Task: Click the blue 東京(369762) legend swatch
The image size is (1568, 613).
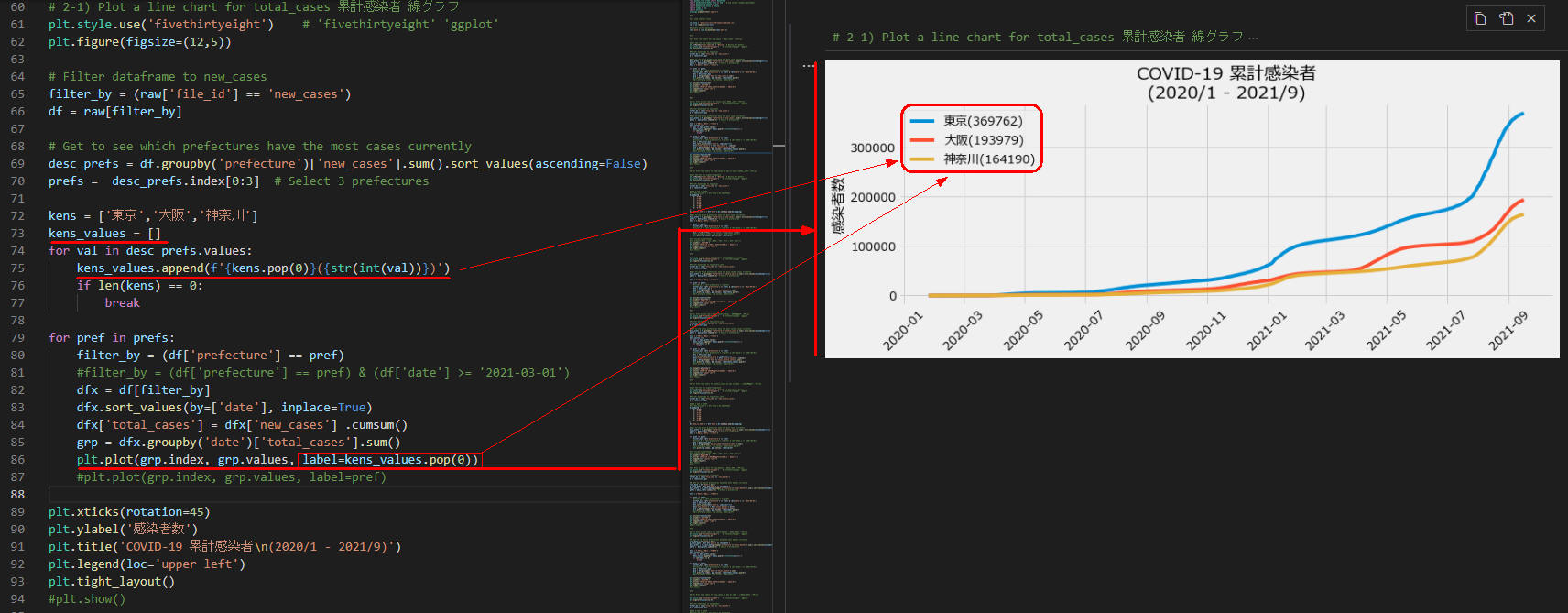Action: coord(921,121)
